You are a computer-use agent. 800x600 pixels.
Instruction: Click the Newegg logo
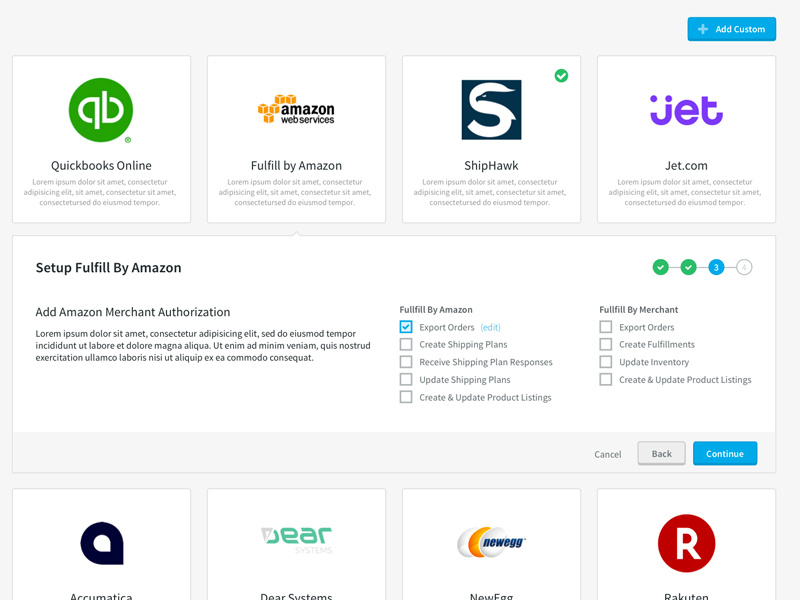tap(491, 542)
